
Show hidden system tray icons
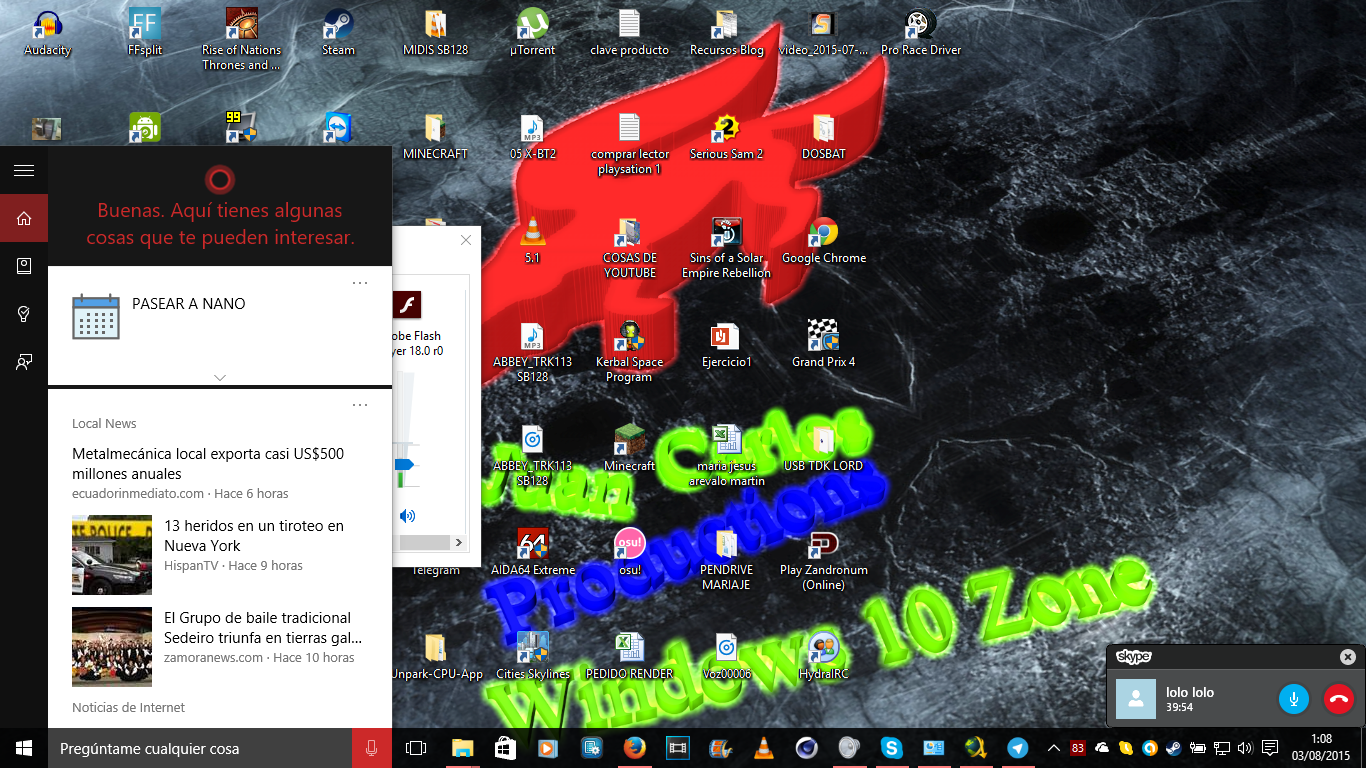[1053, 748]
